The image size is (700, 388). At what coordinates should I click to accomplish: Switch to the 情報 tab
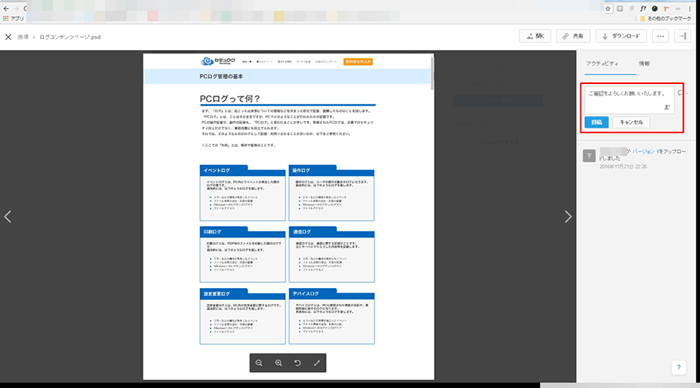point(644,64)
